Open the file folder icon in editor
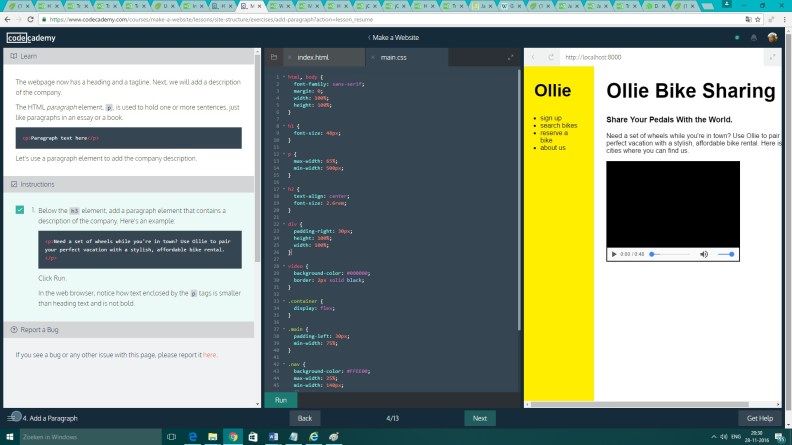Screen dimensions: 792x445 point(273,58)
